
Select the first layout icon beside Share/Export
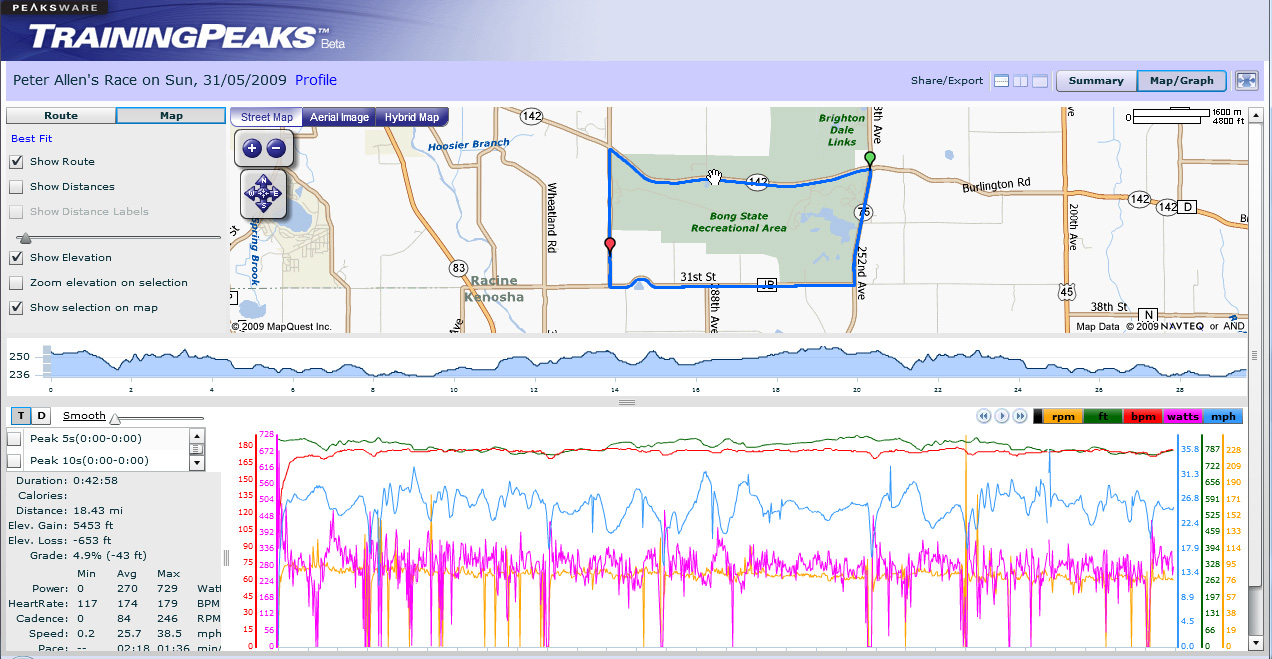pos(1001,81)
